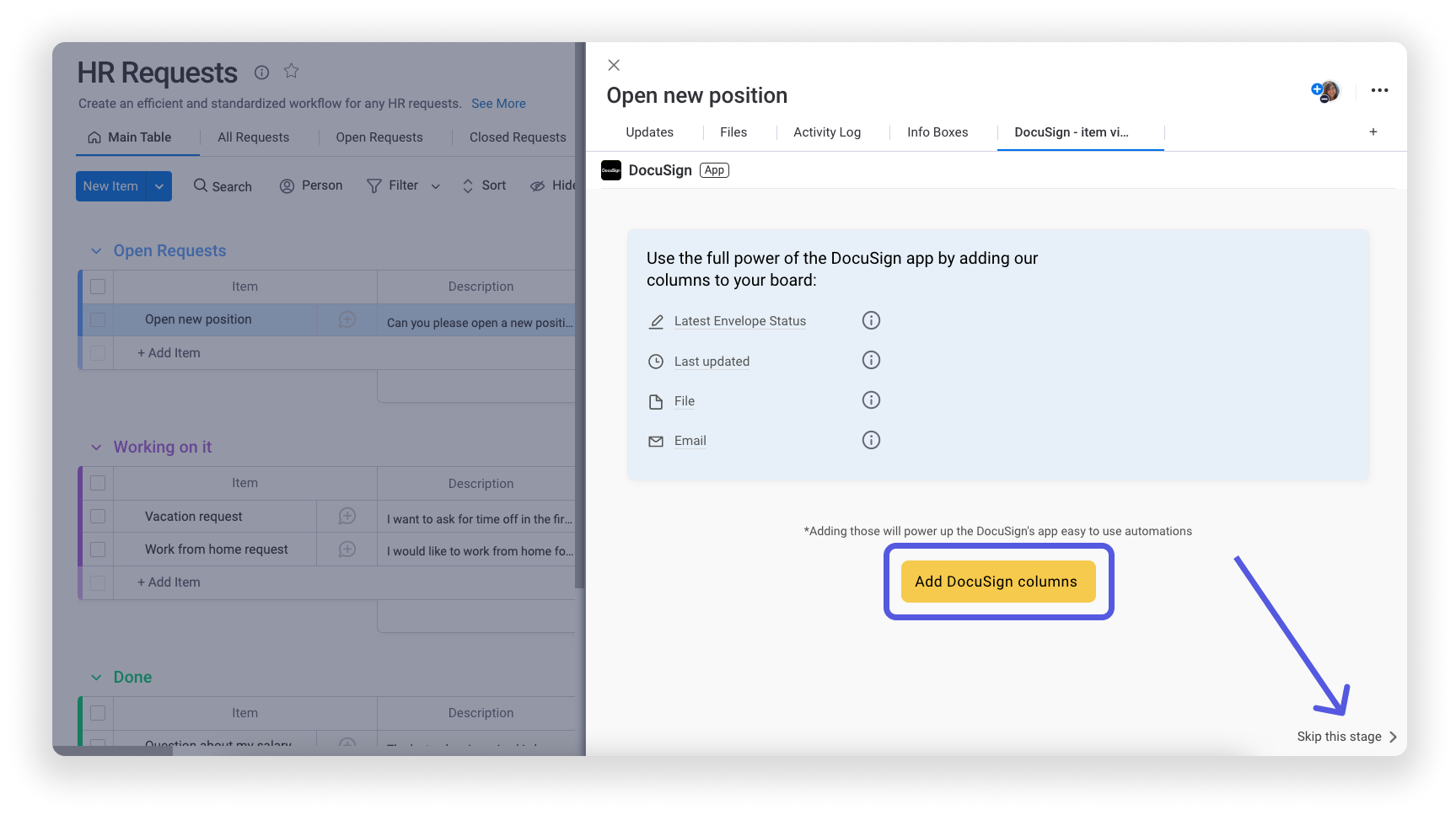
Task: Collapse the Working on it group
Action: pos(95,447)
